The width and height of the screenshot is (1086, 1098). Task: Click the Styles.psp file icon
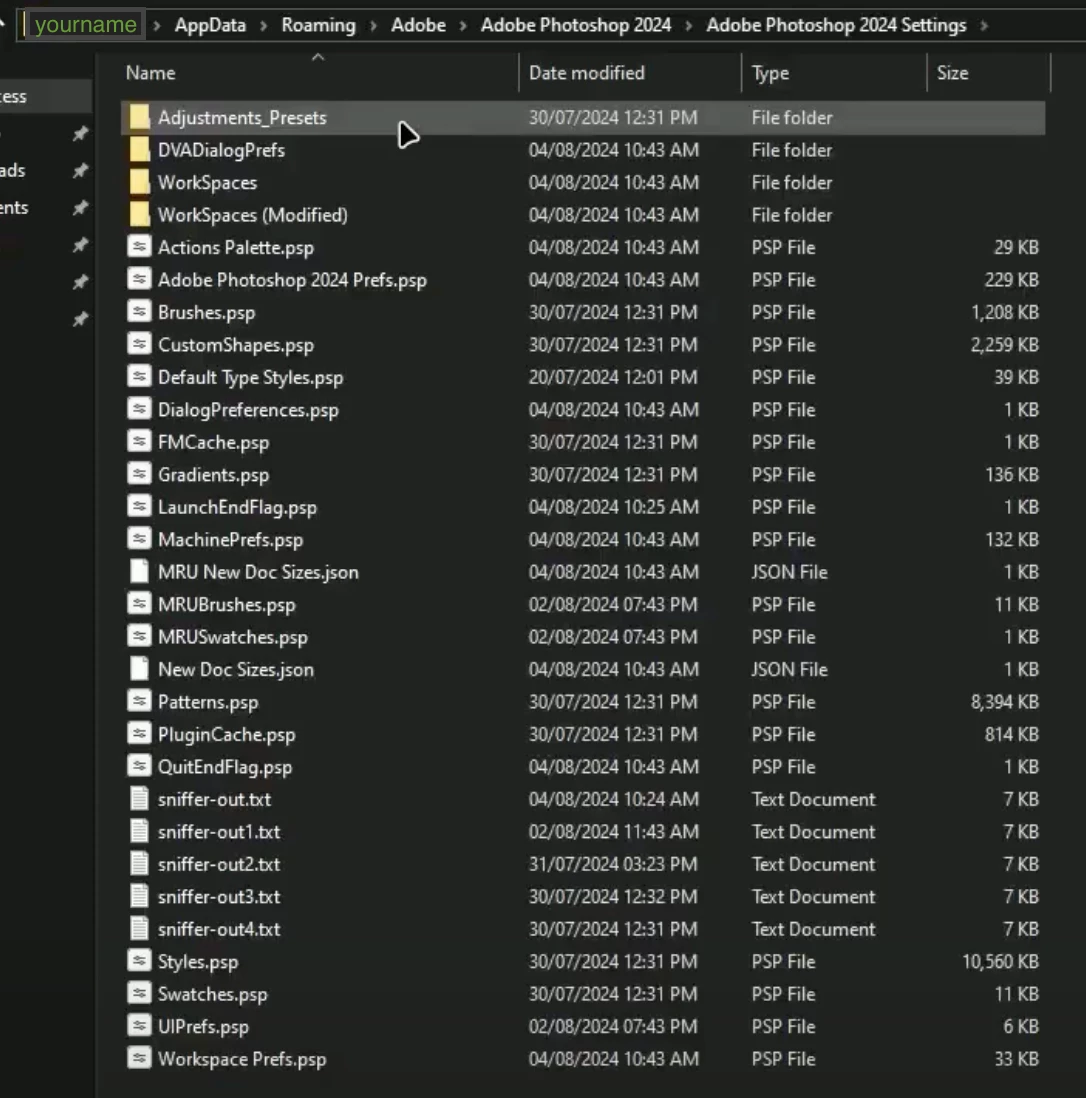tap(139, 961)
